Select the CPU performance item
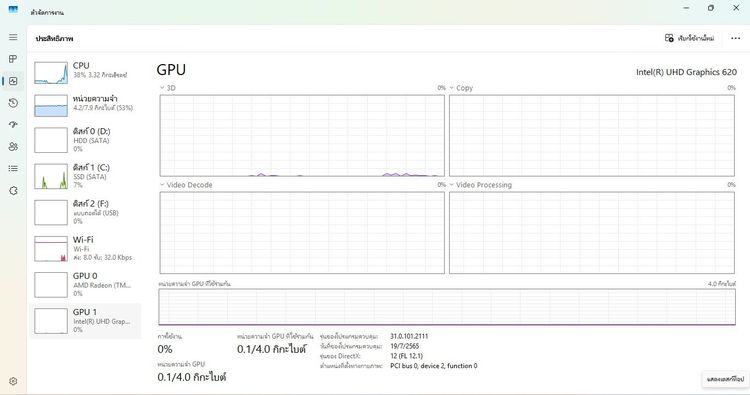This screenshot has height=395, width=750. point(85,72)
